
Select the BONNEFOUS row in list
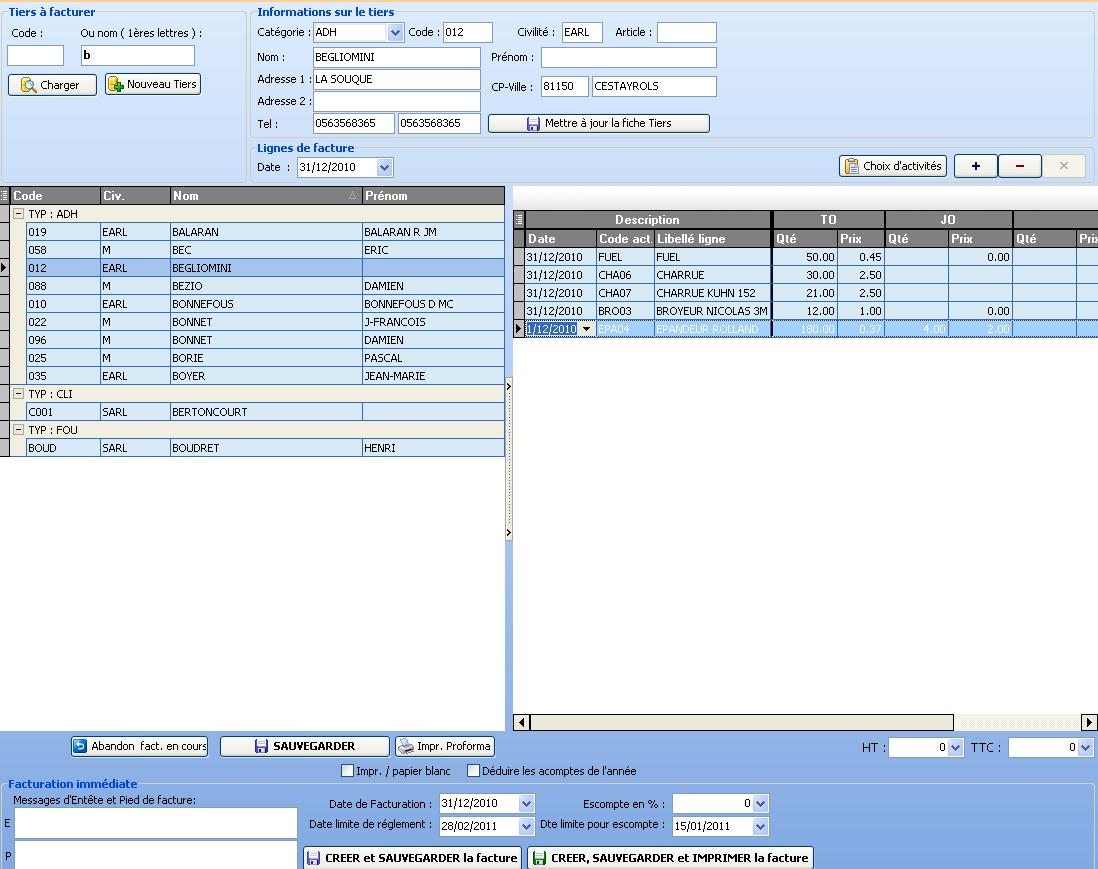pyautogui.click(x=265, y=304)
